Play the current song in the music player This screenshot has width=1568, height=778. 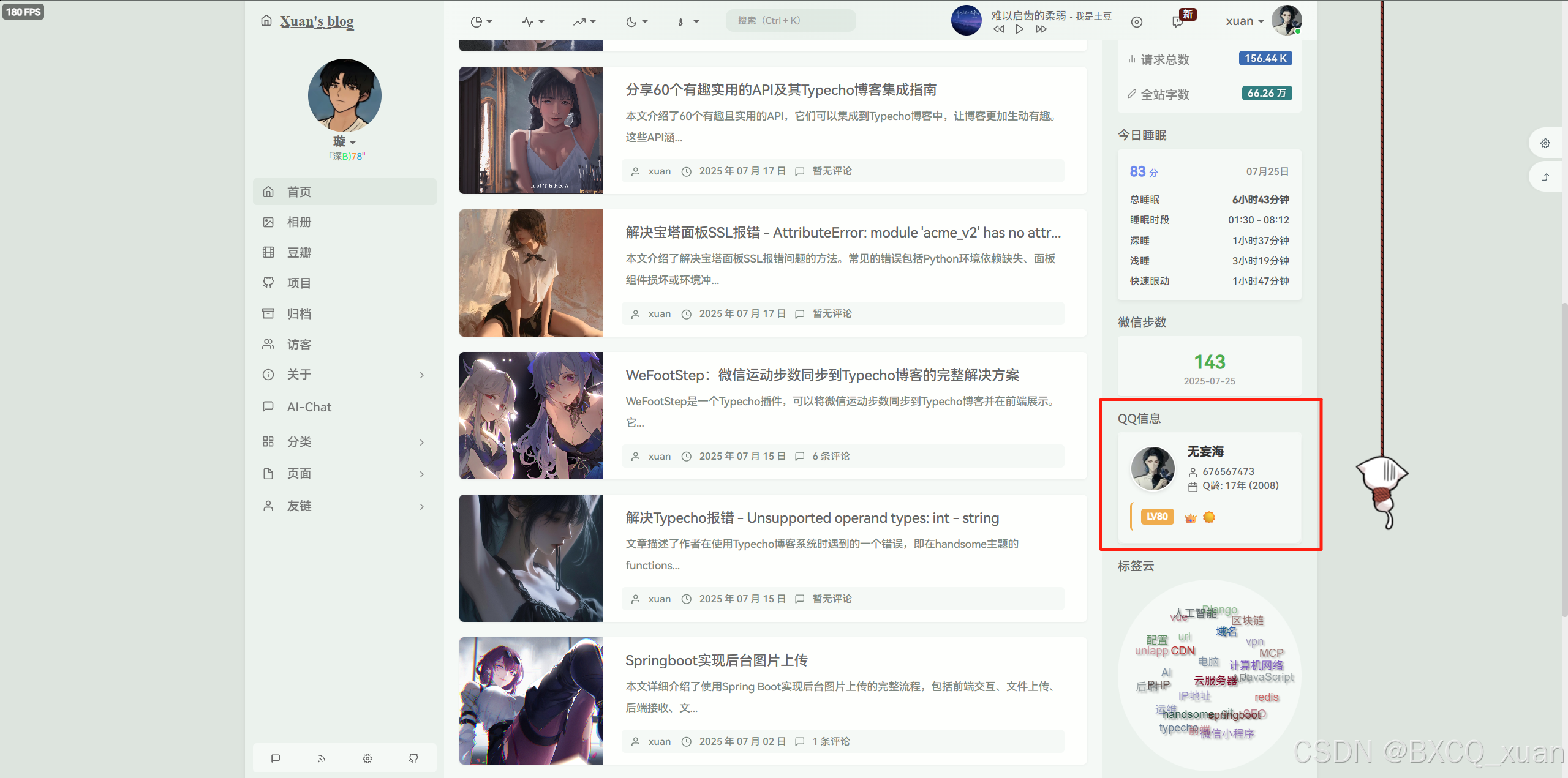(1019, 29)
